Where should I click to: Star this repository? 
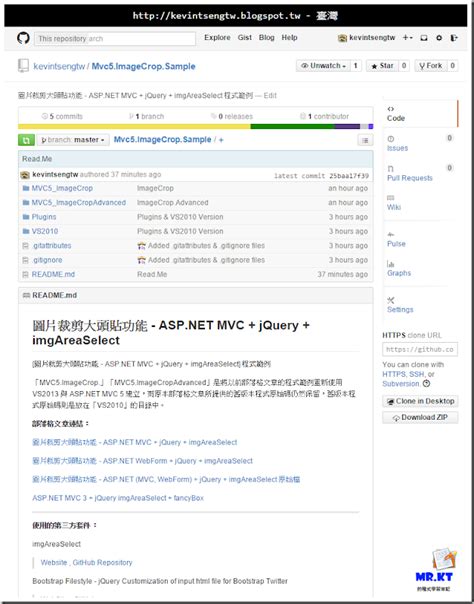(382, 66)
